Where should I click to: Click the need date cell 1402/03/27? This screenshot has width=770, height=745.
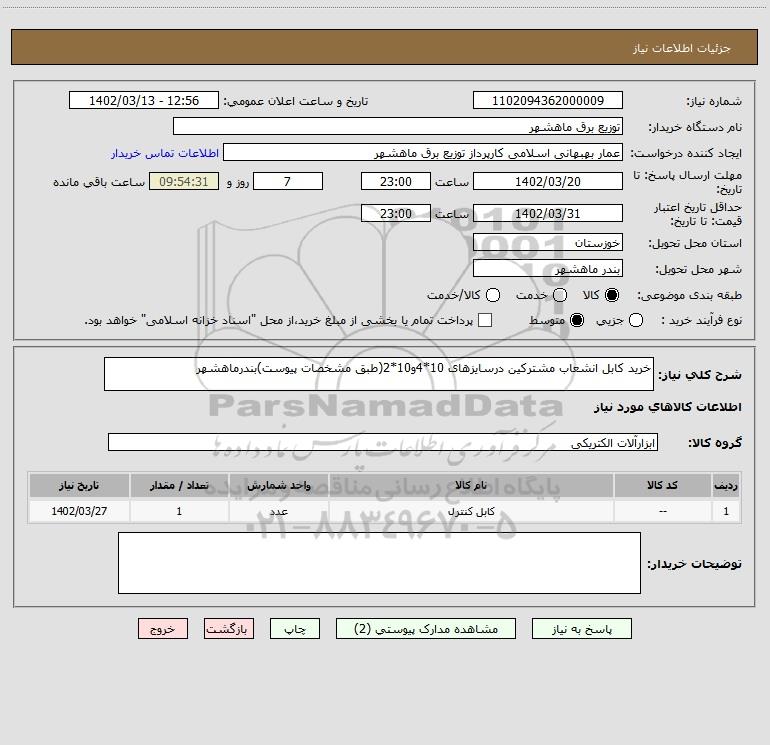coord(79,511)
